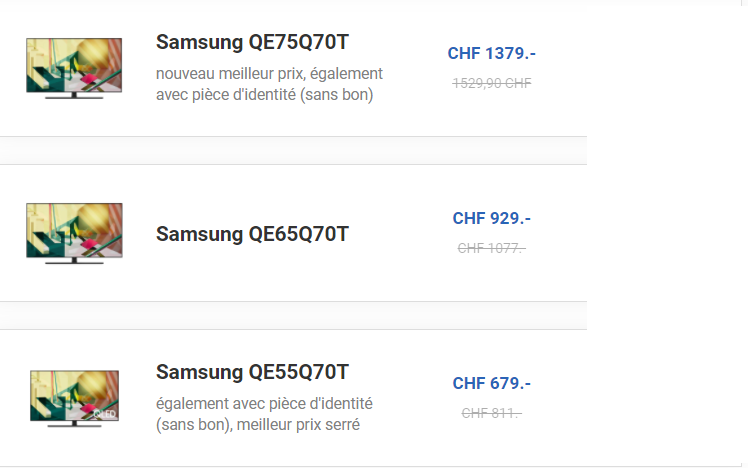Click the TV stand in the QE65Q70T image
Image resolution: width=748 pixels, height=468 pixels.
coord(74,261)
